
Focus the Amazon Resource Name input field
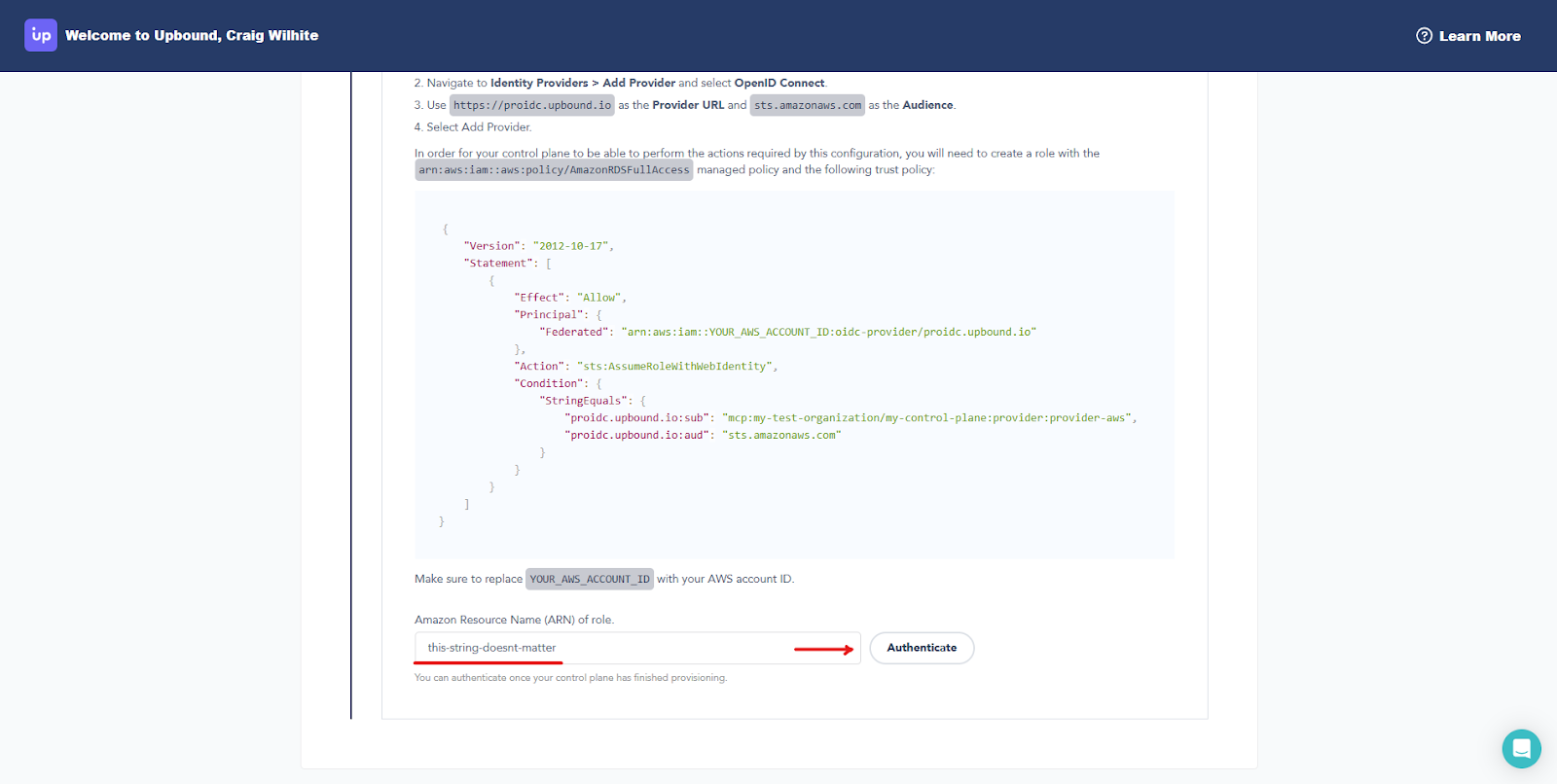637,648
